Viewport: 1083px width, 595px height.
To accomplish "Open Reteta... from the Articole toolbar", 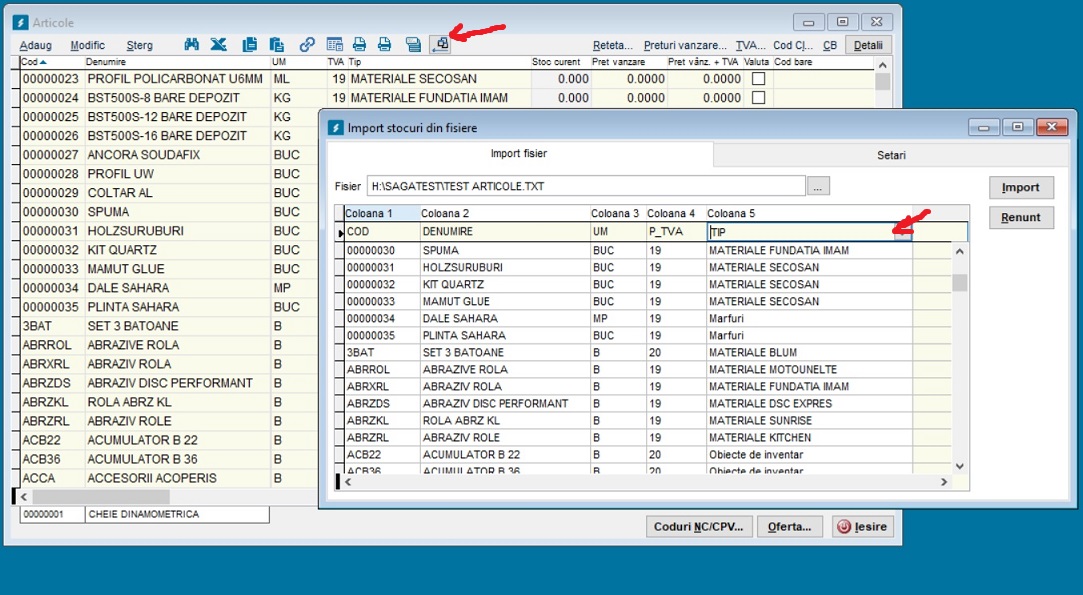I will [613, 45].
